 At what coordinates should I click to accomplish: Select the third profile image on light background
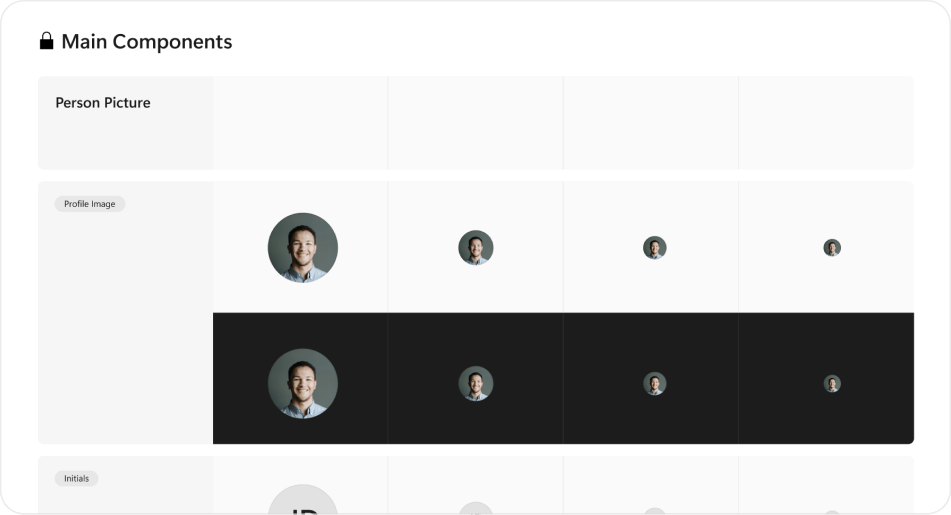pyautogui.click(x=654, y=247)
